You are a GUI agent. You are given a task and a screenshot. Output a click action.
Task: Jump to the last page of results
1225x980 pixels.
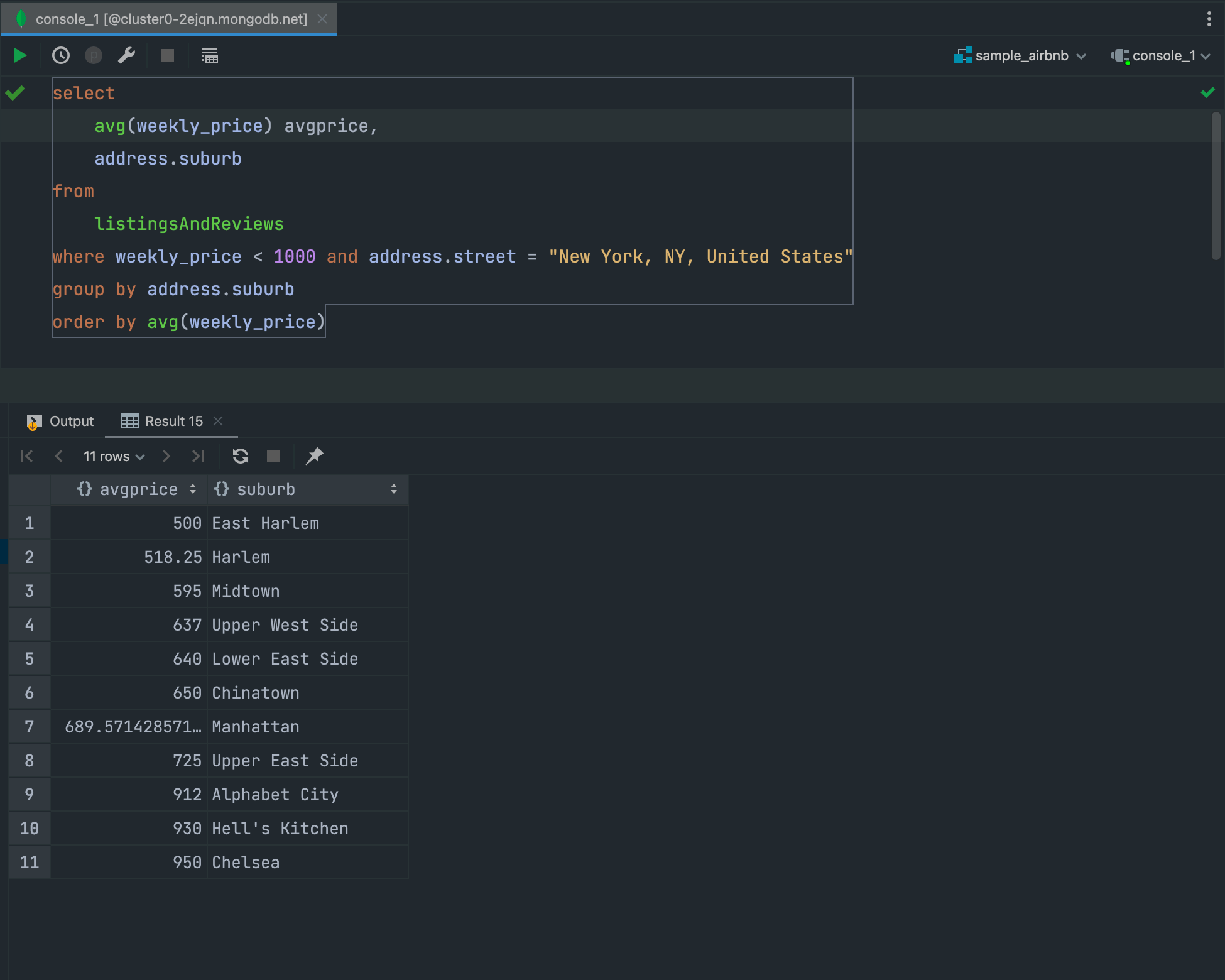[x=198, y=456]
